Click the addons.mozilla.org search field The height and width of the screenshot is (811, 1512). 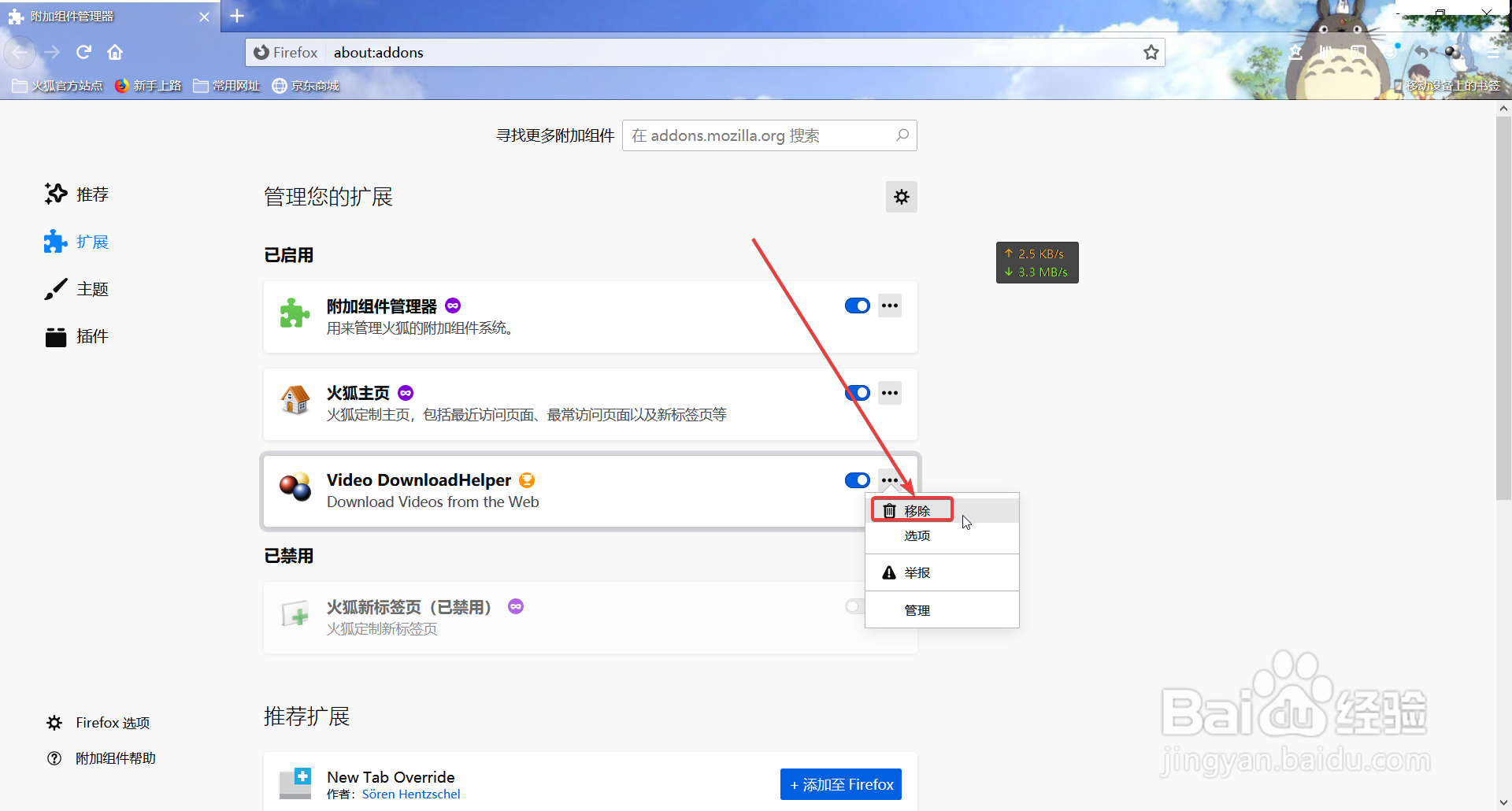769,135
